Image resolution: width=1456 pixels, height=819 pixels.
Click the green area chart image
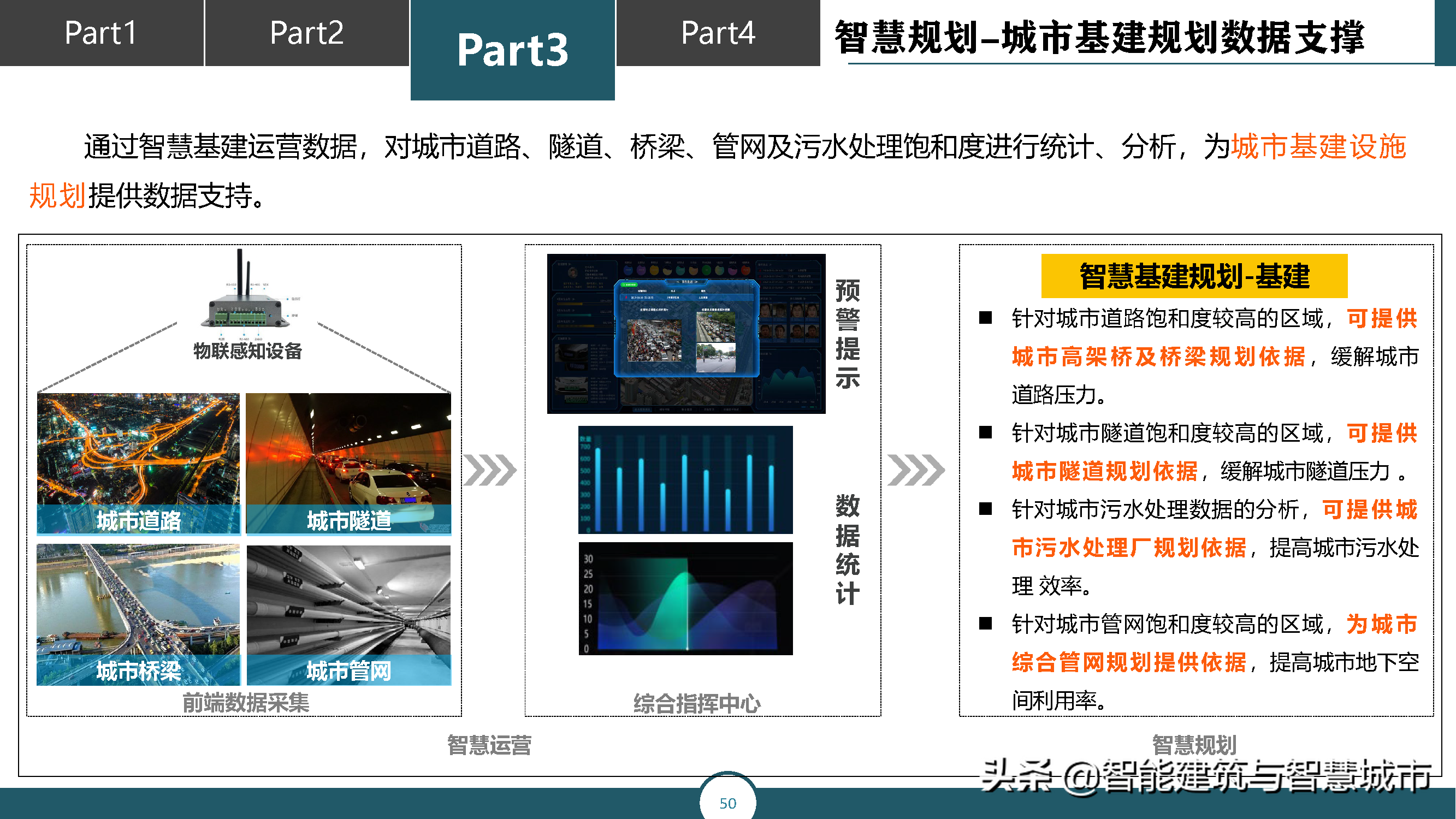click(685, 598)
